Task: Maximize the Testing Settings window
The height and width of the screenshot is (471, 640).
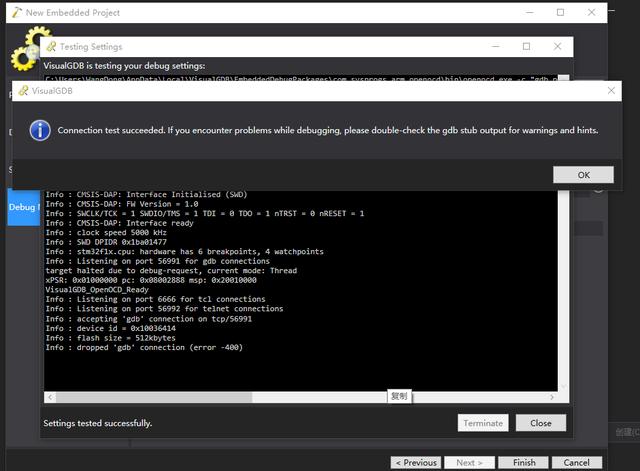Action: point(527,47)
